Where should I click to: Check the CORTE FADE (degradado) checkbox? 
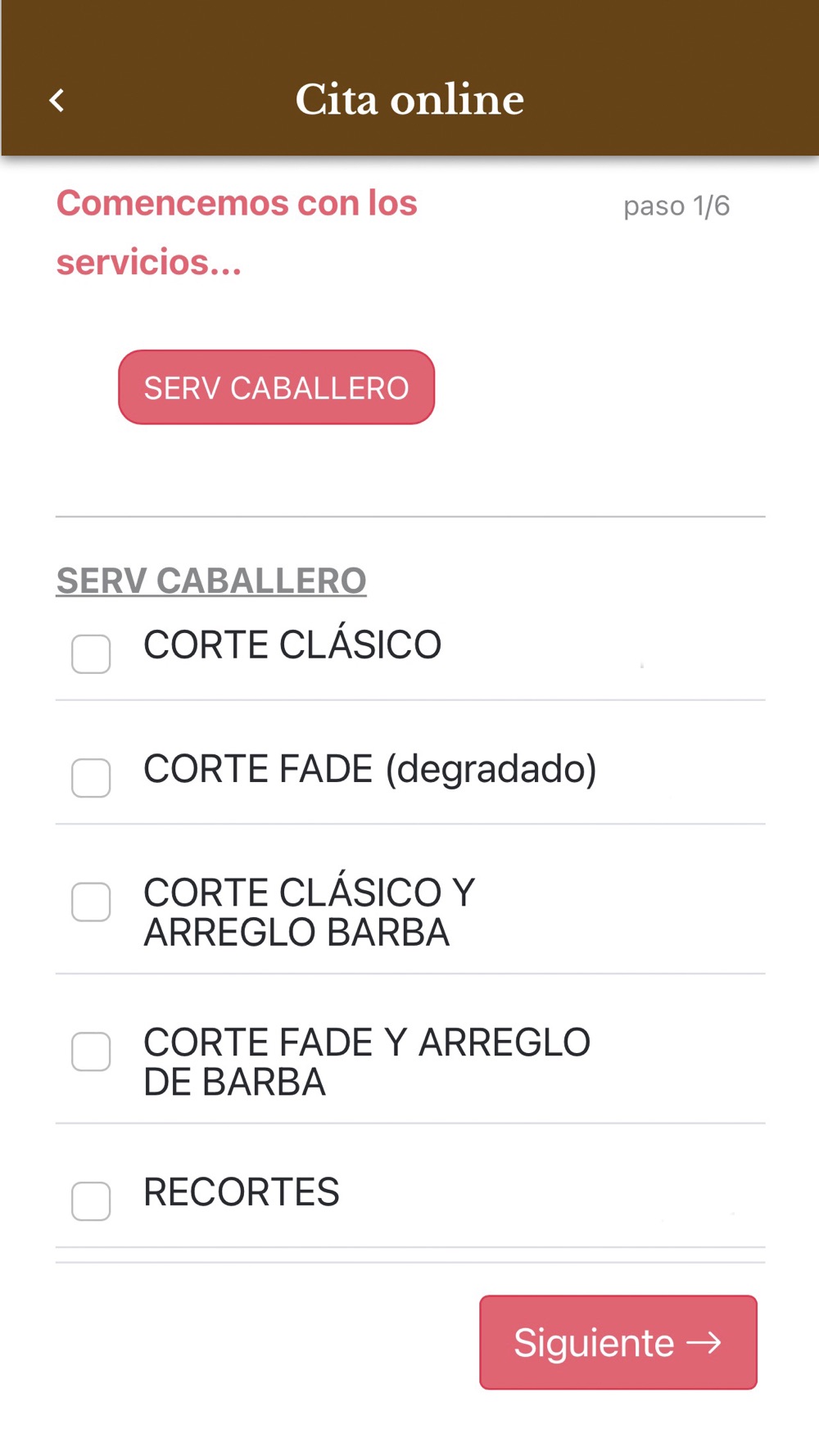coord(91,778)
